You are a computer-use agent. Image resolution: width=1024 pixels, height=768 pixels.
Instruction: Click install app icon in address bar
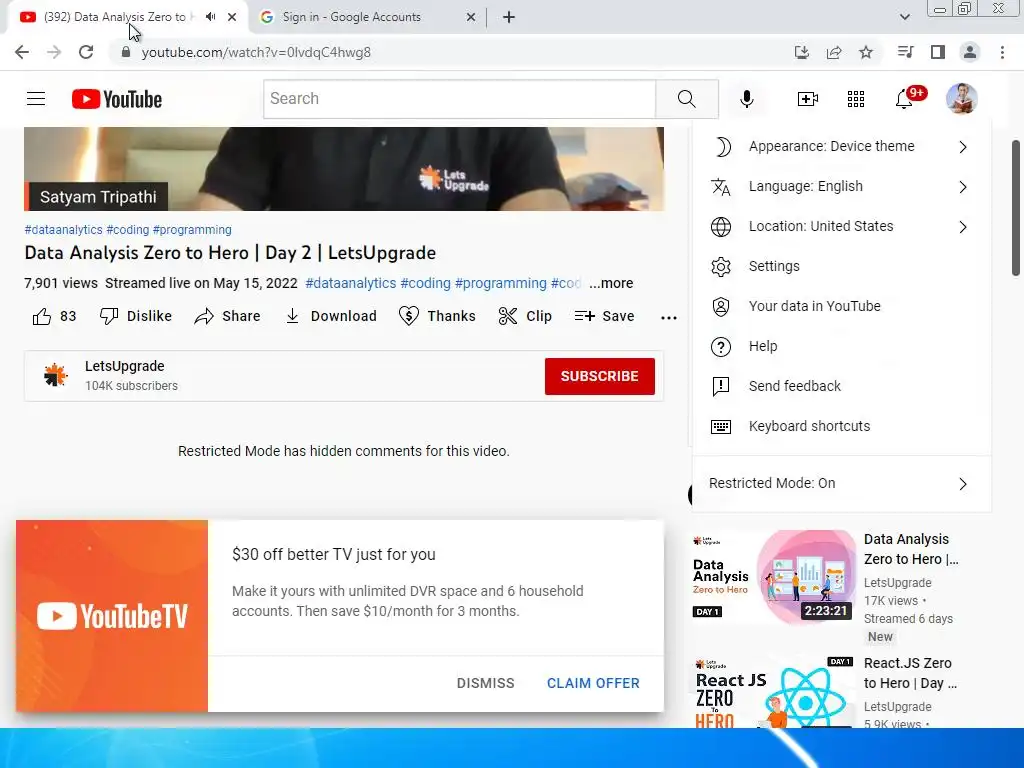[802, 52]
